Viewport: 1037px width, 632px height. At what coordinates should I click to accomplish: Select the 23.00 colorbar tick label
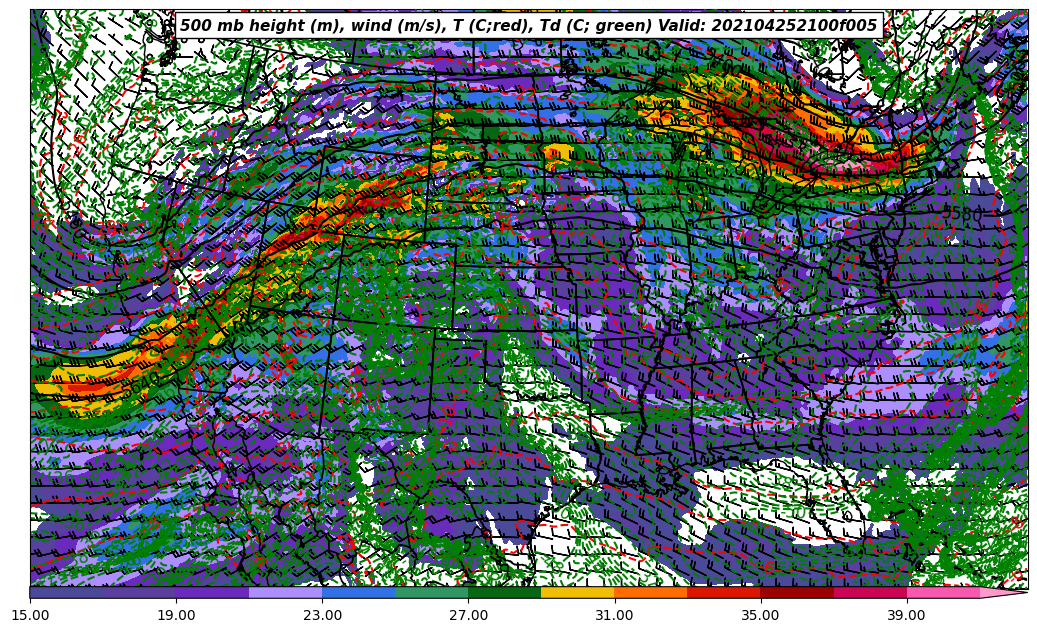pyautogui.click(x=323, y=616)
